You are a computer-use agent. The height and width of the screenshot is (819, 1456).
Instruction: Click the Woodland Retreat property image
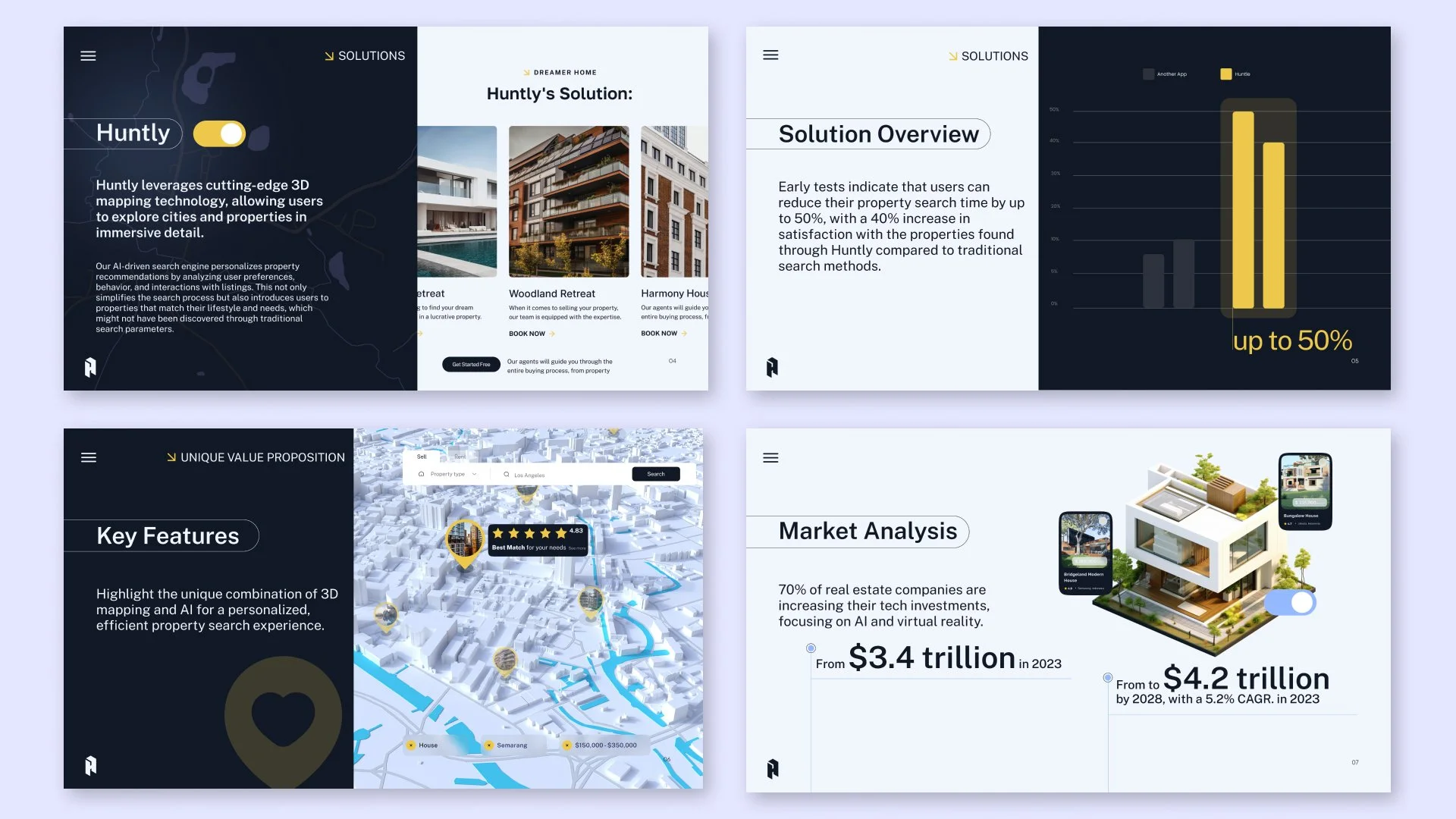pyautogui.click(x=569, y=202)
